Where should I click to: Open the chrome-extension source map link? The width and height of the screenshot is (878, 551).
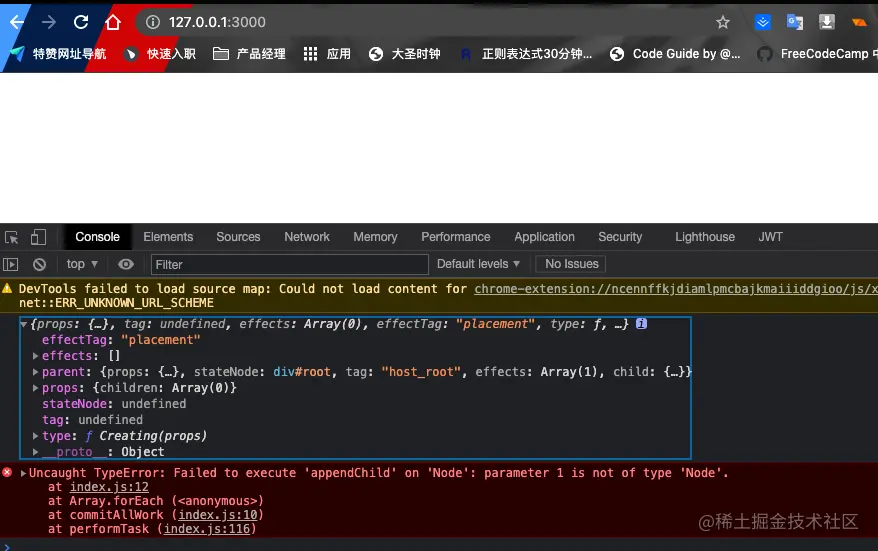[676, 289]
